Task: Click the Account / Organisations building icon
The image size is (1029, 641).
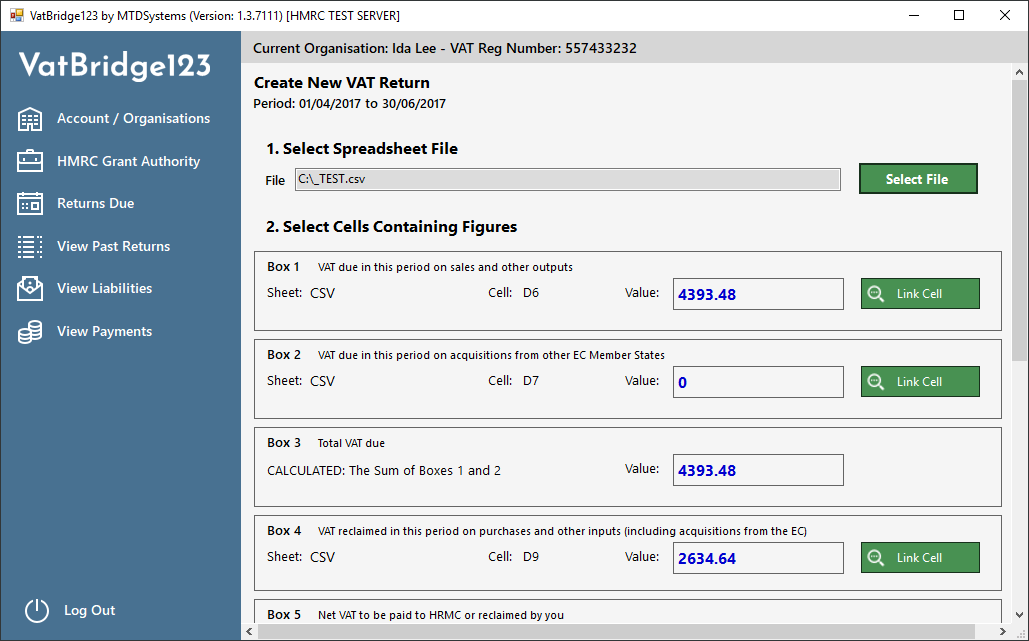Action: pos(30,119)
